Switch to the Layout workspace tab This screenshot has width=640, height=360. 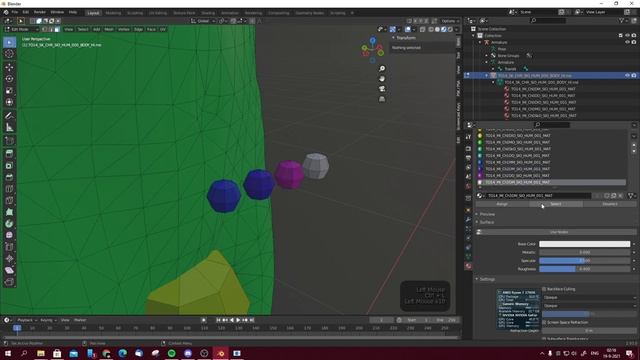pos(93,13)
